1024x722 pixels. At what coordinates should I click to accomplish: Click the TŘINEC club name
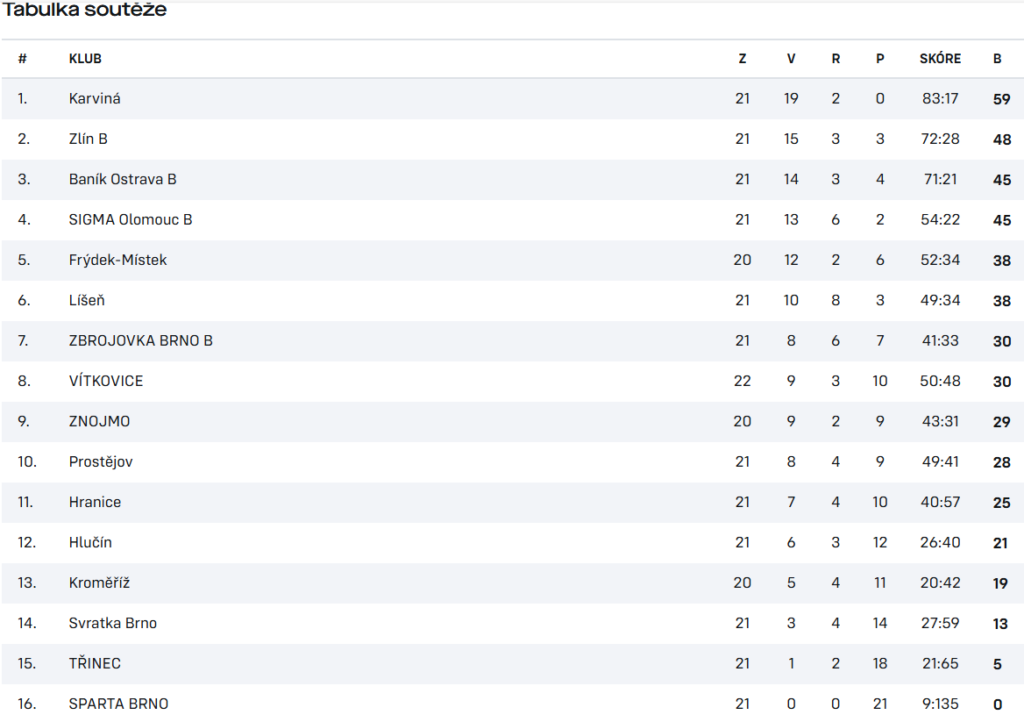(x=95, y=664)
